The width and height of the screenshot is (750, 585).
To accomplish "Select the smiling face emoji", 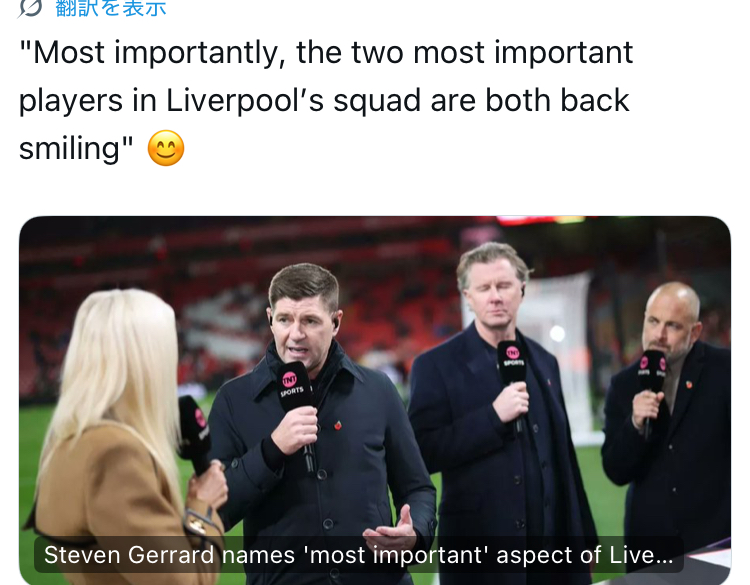I will click(165, 148).
